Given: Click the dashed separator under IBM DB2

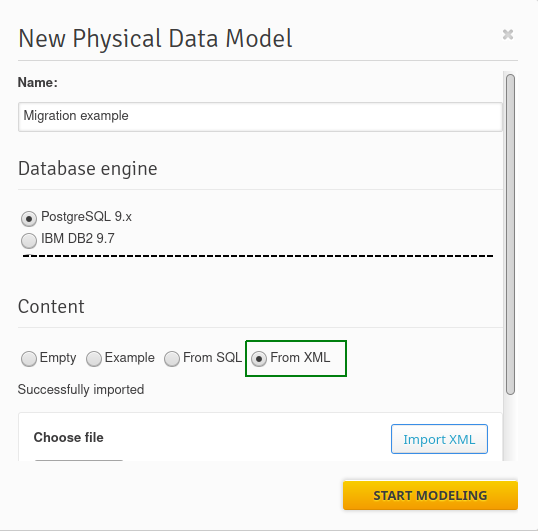Looking at the screenshot, I should coord(258,256).
